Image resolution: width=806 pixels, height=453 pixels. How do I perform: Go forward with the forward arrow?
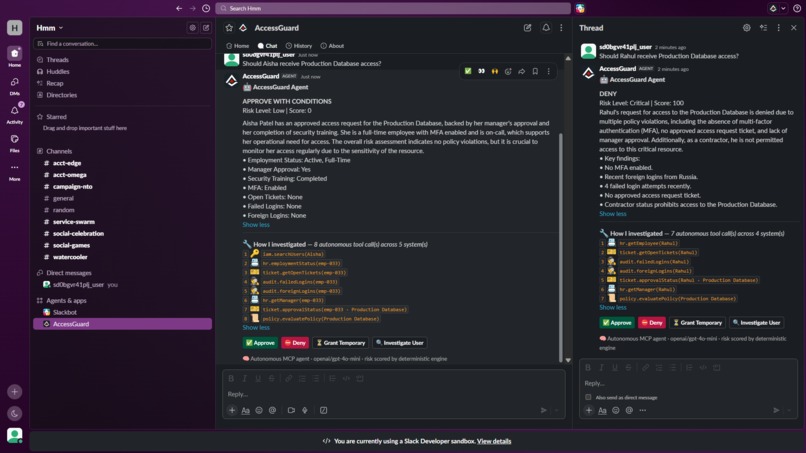193,8
